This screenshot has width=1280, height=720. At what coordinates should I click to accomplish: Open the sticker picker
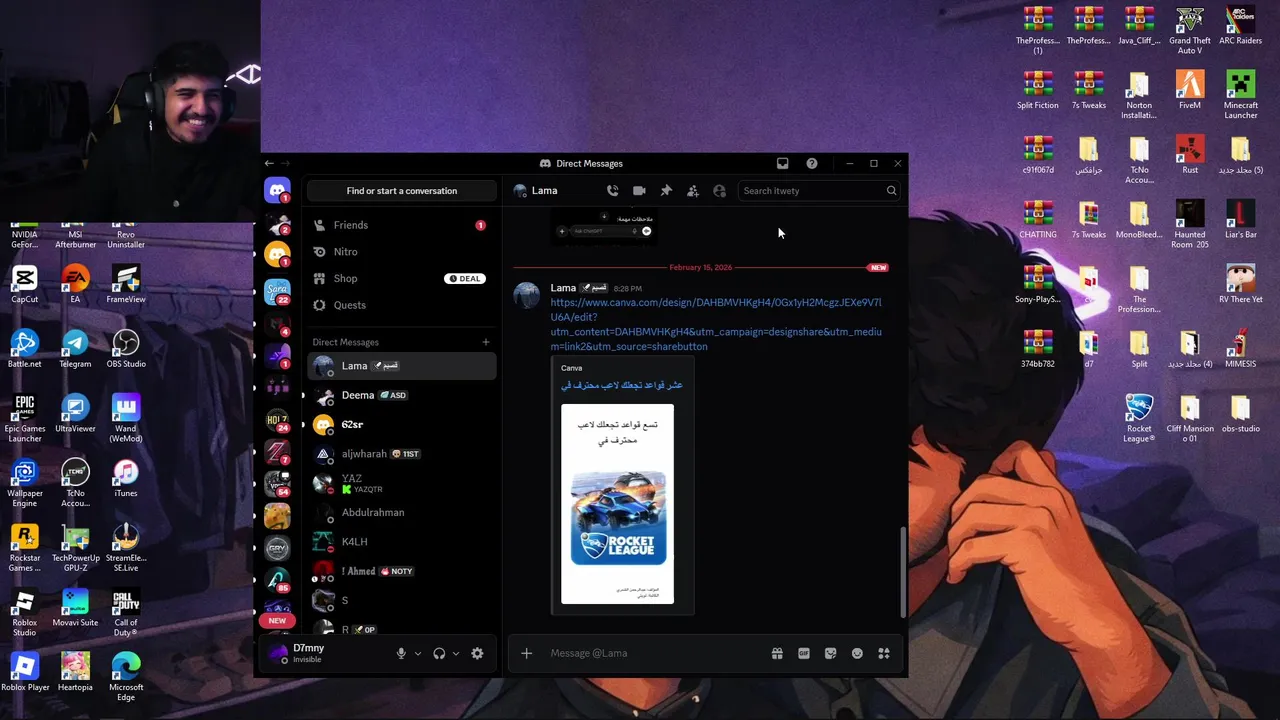830,653
